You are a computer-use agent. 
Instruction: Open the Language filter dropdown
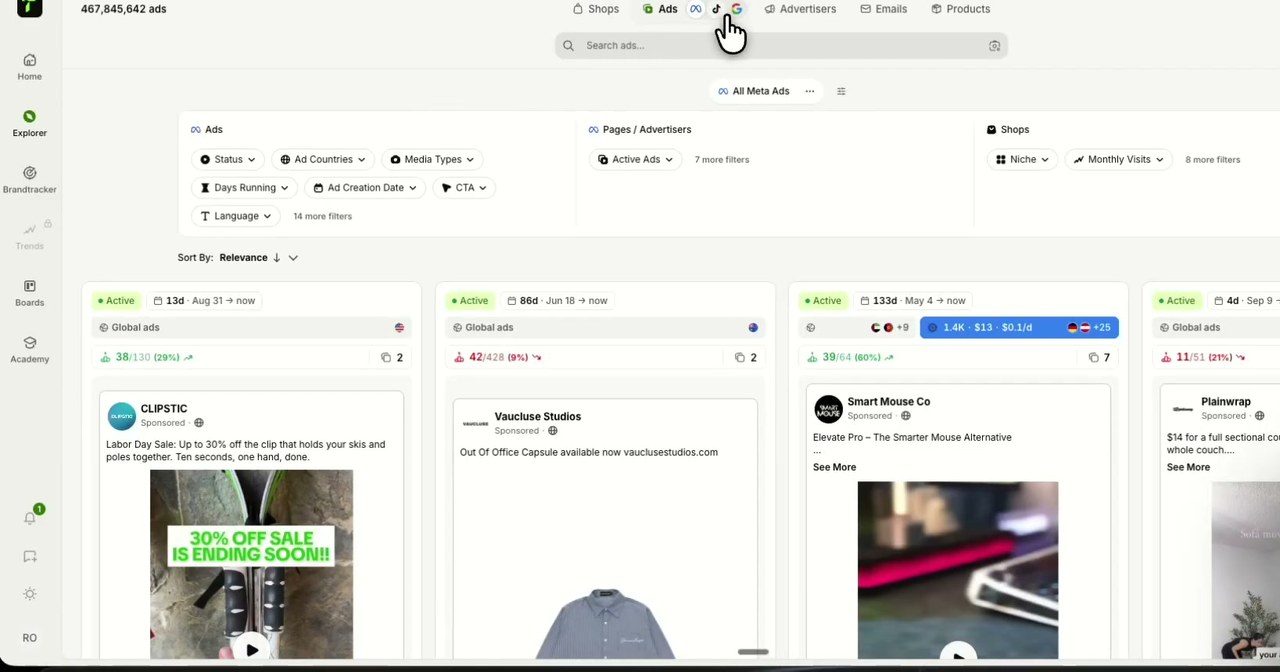(x=235, y=215)
